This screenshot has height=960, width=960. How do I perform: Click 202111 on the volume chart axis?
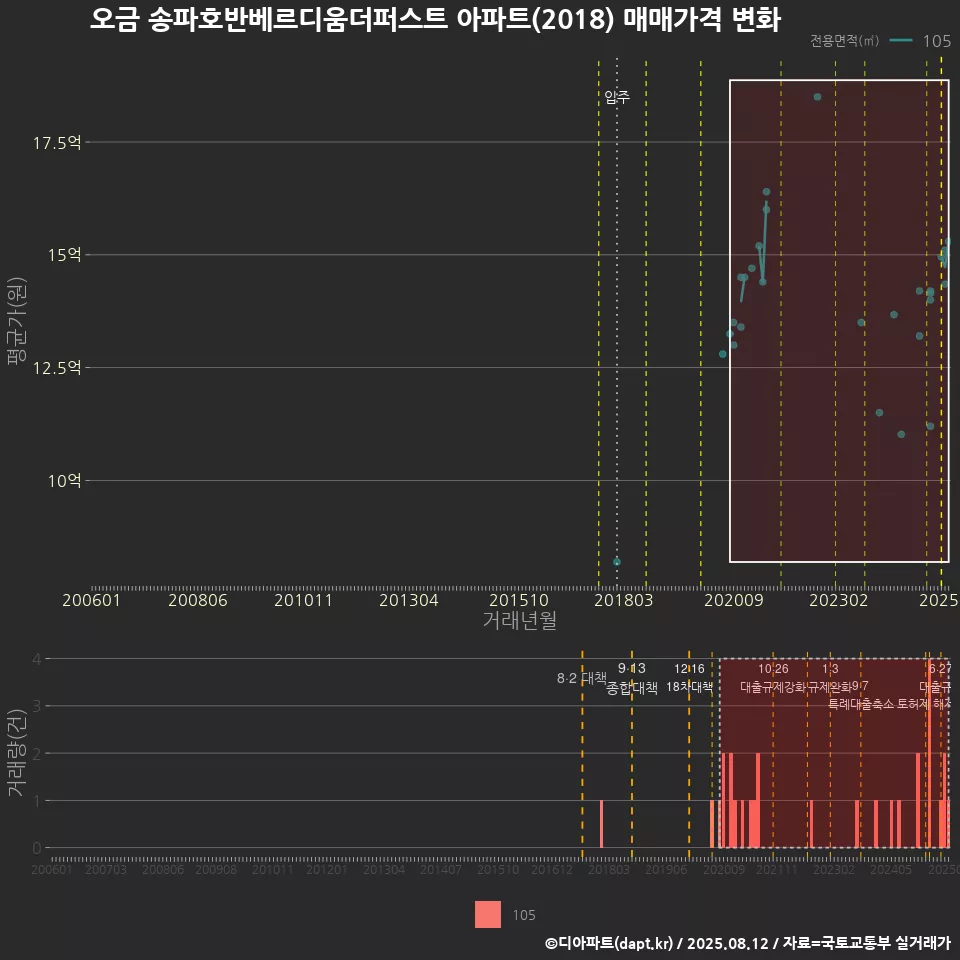pyautogui.click(x=777, y=869)
